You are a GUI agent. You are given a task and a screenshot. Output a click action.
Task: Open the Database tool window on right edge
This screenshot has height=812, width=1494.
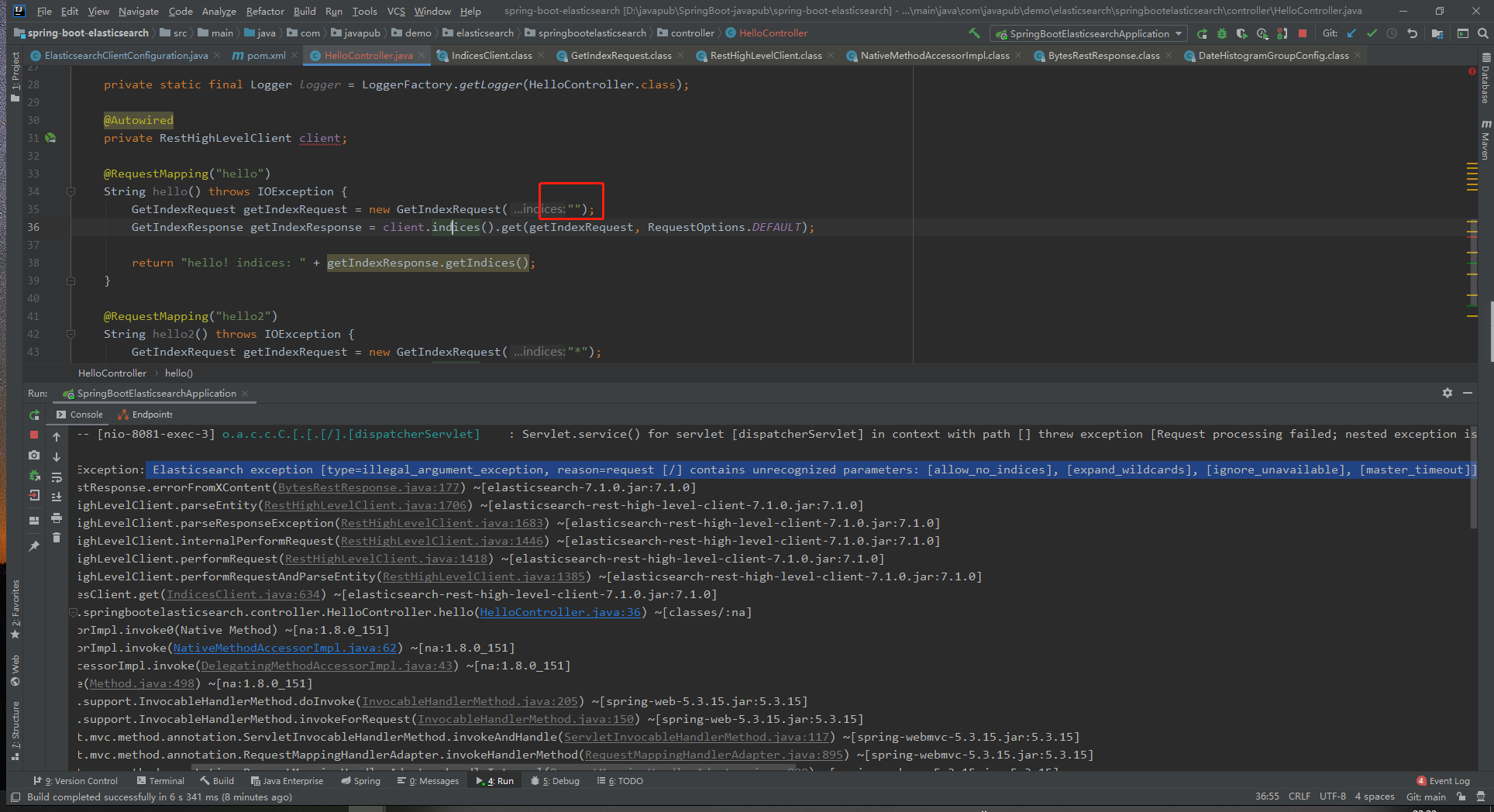coord(1485,79)
